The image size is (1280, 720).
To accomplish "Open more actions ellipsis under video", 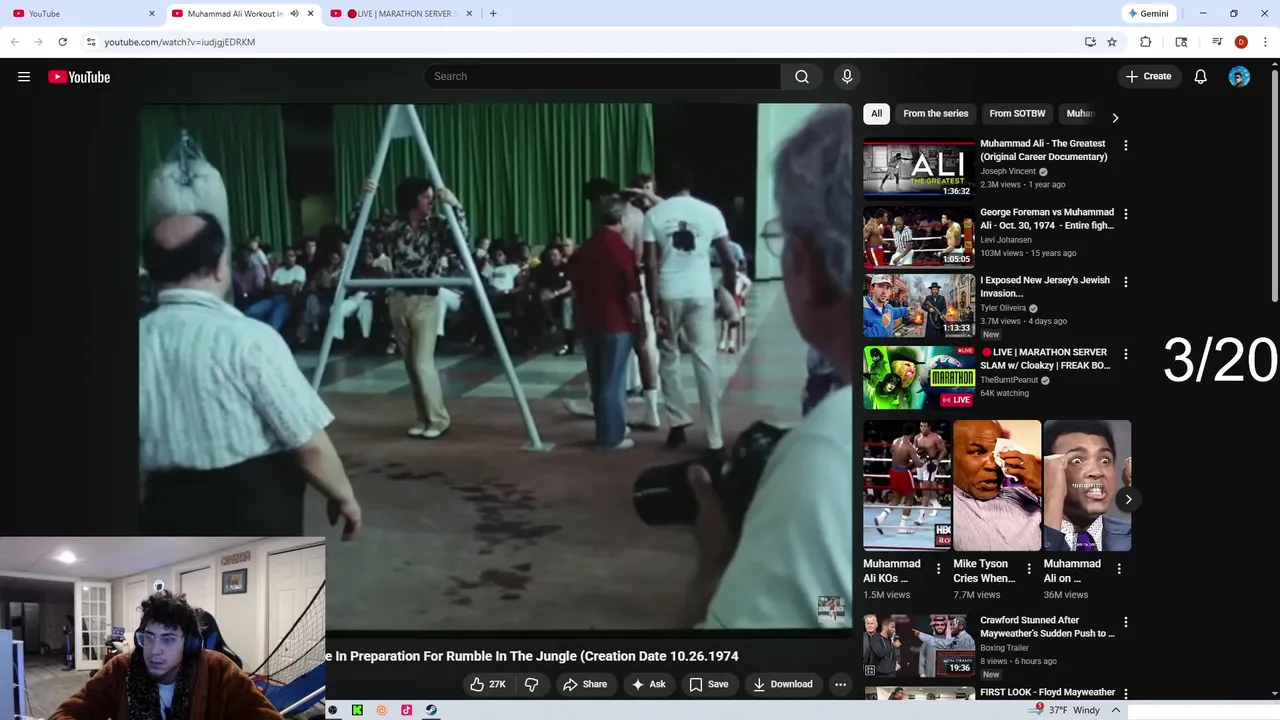I will coord(840,684).
